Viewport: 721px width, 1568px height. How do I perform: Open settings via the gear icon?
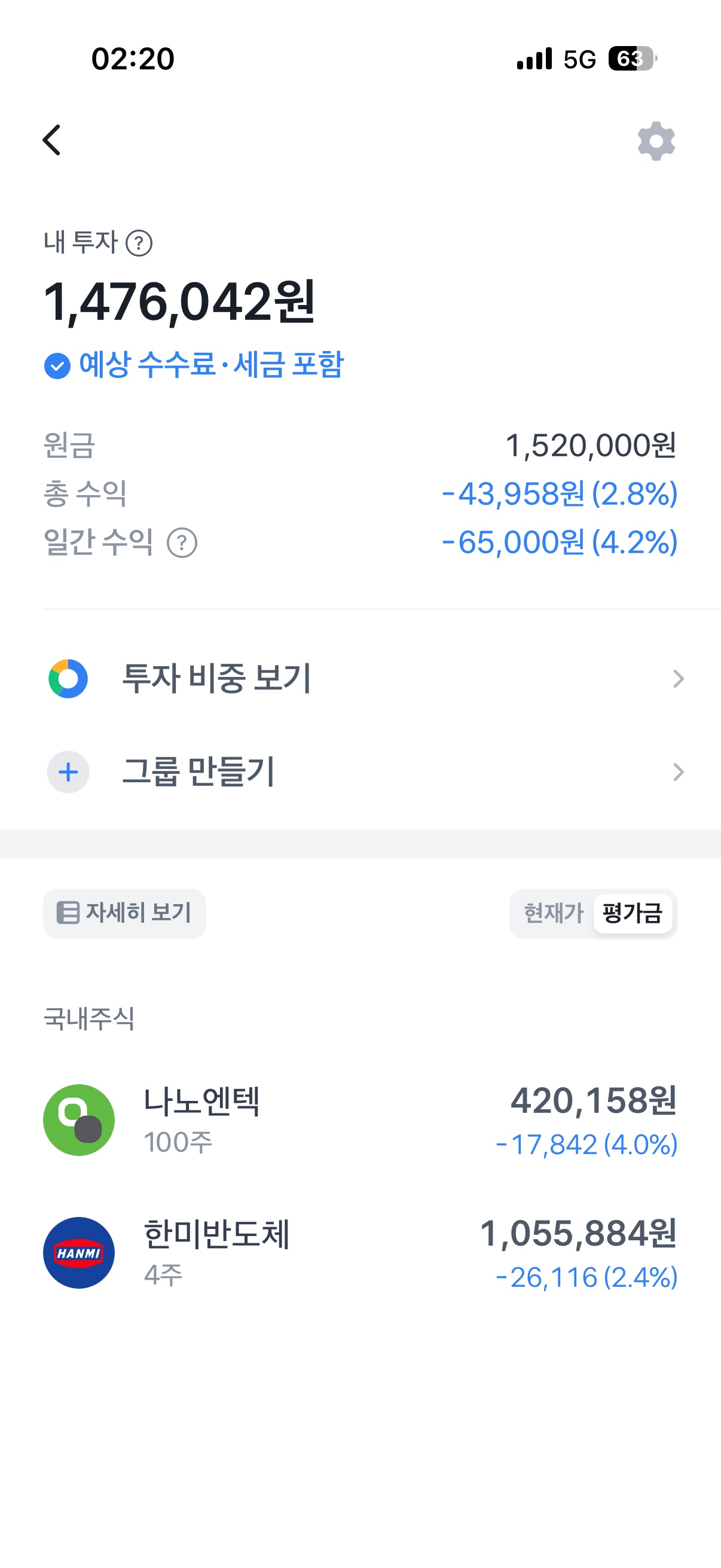(x=656, y=141)
